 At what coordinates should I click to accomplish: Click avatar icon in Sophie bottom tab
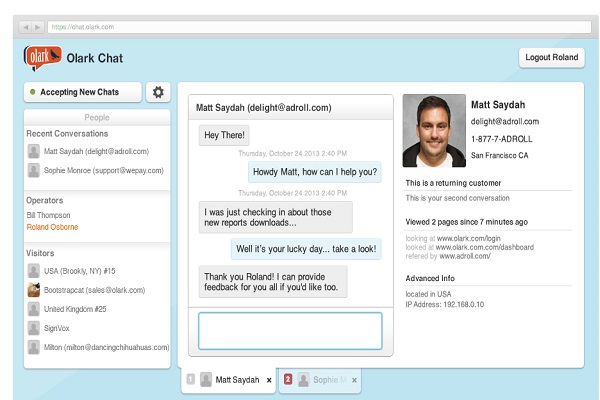point(304,380)
